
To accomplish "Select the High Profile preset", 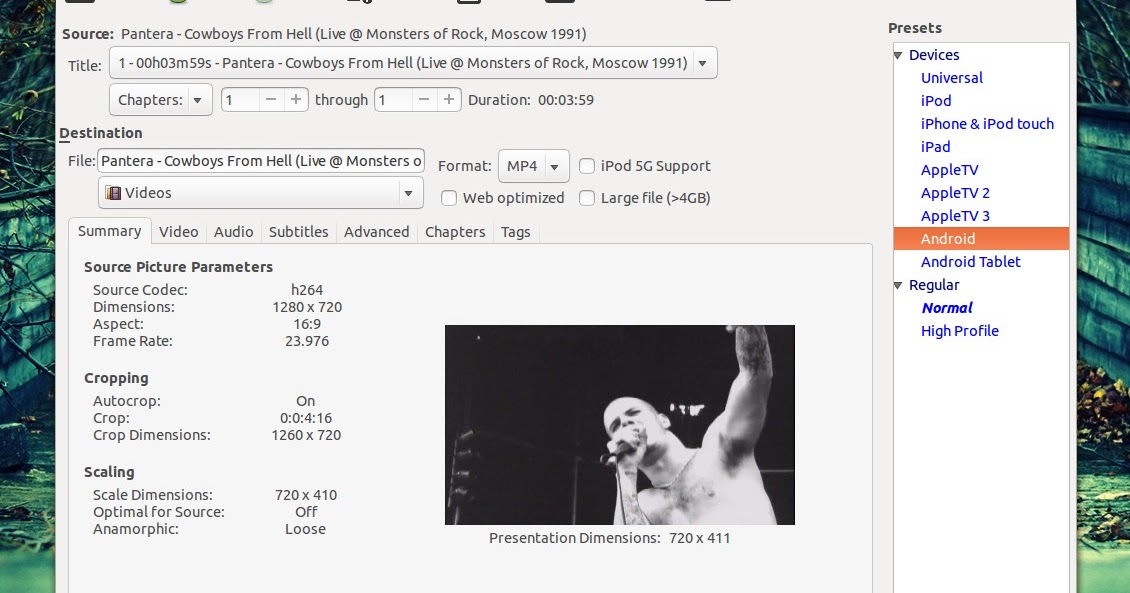I will pyautogui.click(x=960, y=330).
